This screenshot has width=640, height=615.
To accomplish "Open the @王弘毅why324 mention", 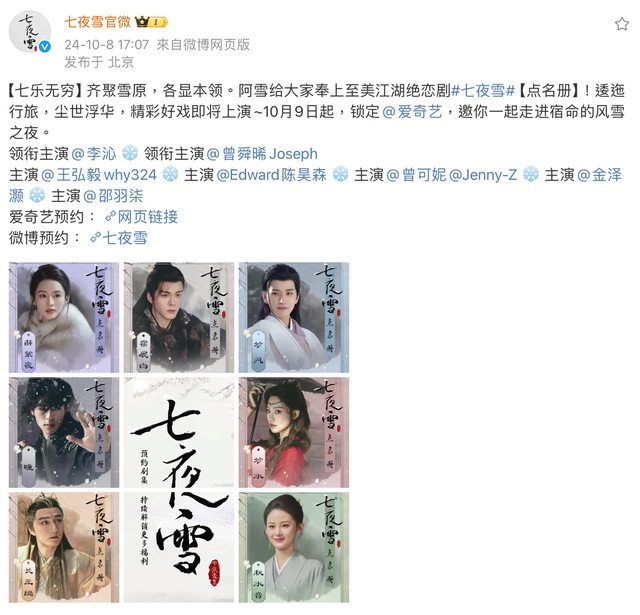I will click(x=99, y=175).
